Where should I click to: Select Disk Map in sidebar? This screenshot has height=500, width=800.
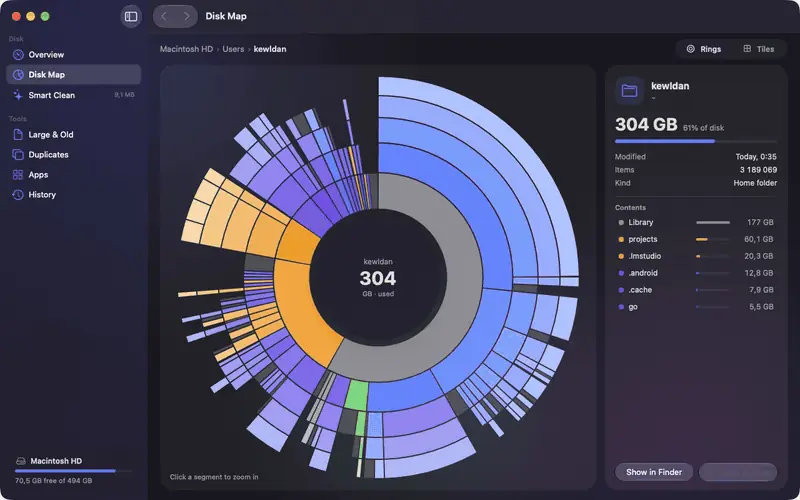coord(73,74)
